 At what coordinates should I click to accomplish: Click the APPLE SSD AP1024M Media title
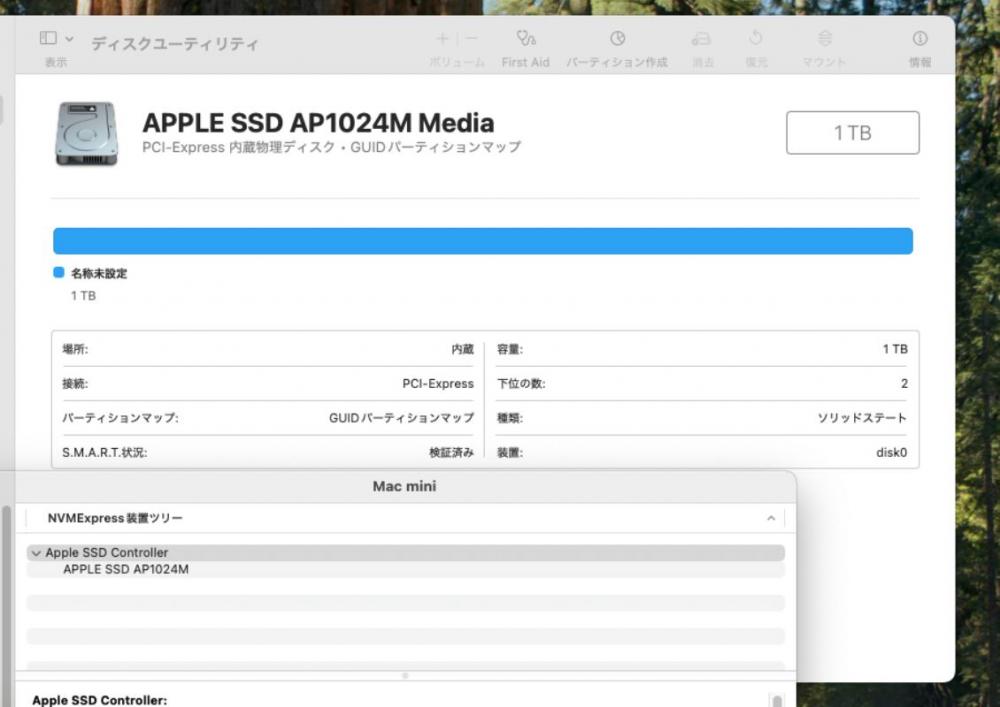click(x=318, y=122)
